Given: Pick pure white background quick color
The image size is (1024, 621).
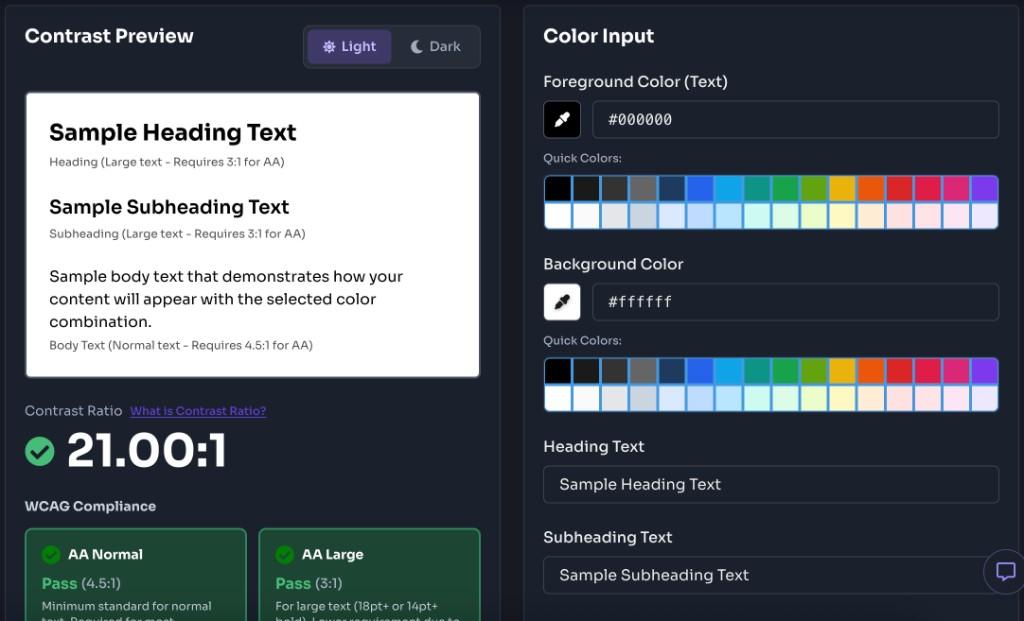Looking at the screenshot, I should tap(558, 398).
